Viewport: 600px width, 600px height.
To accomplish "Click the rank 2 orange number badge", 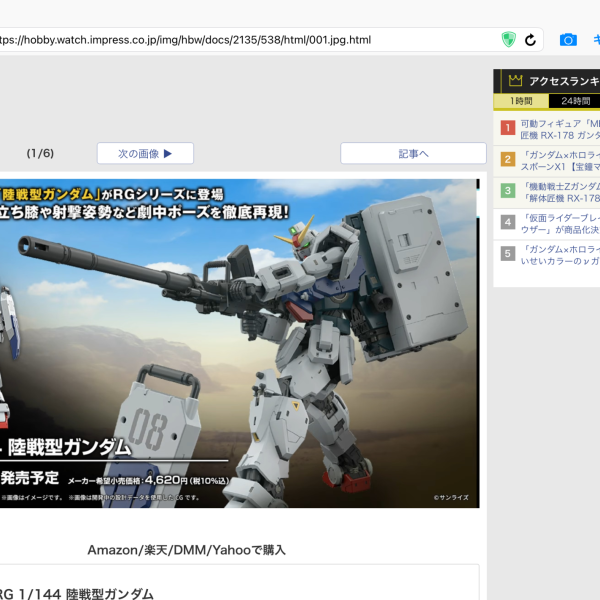I will pyautogui.click(x=508, y=159).
